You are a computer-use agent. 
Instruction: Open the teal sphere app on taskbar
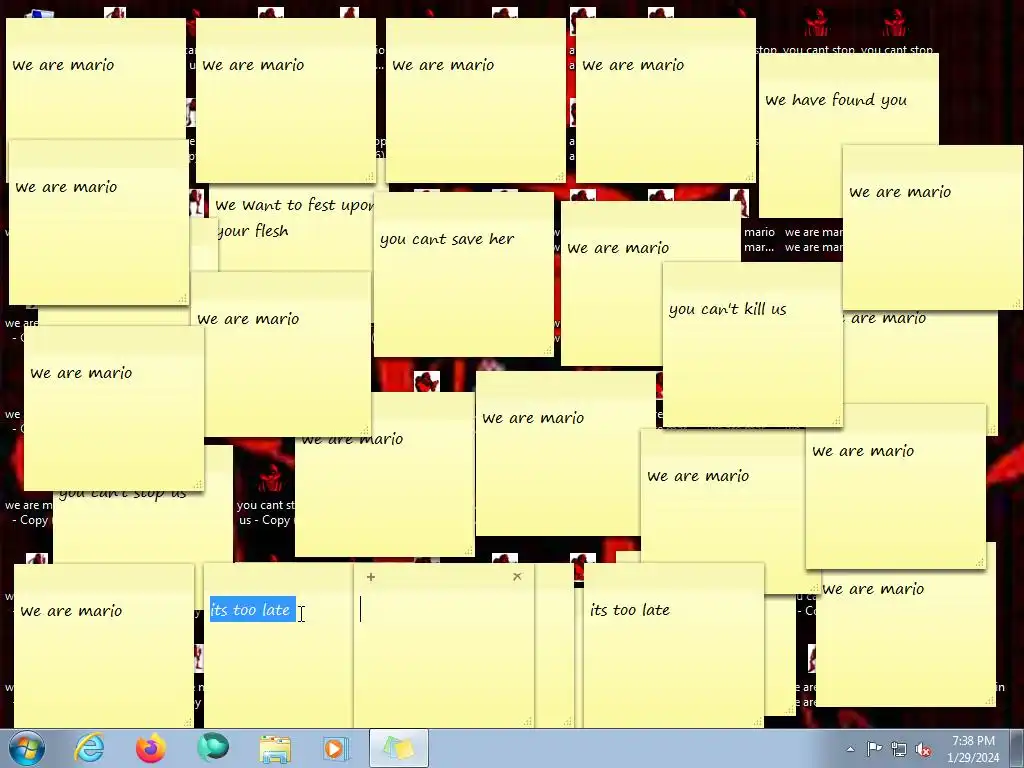point(213,748)
